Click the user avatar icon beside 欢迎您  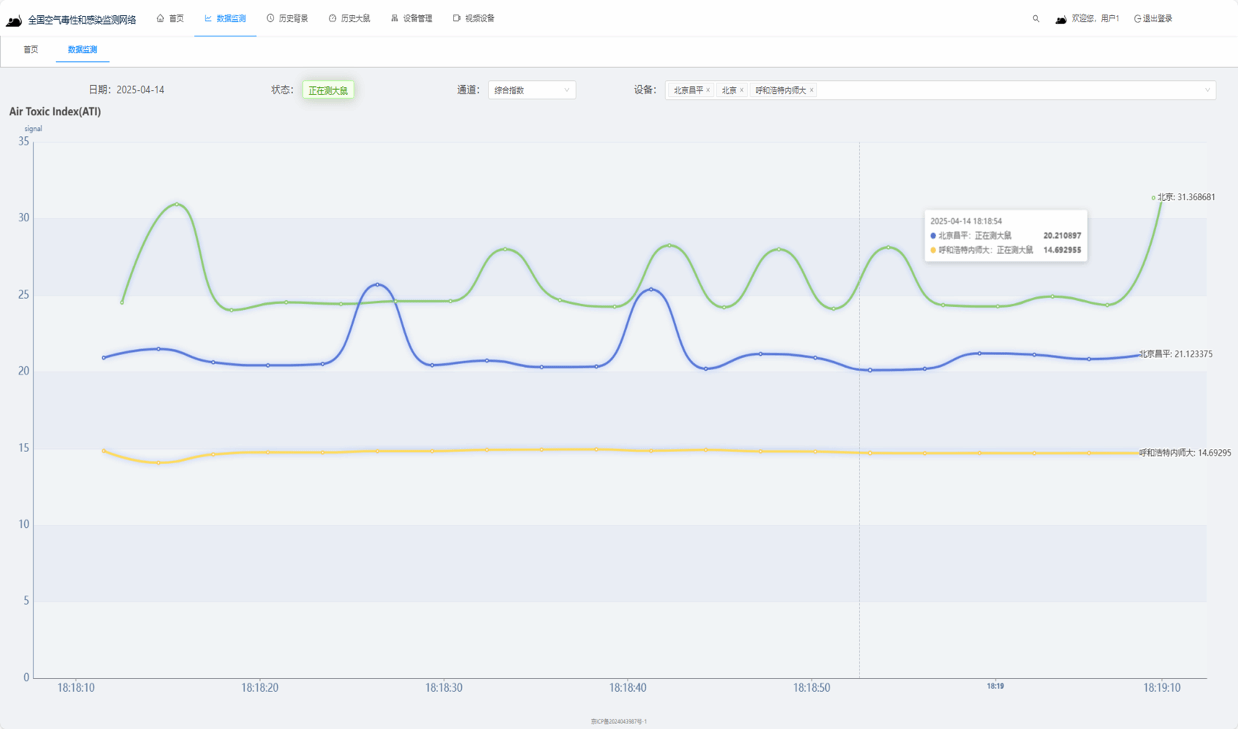[1061, 19]
